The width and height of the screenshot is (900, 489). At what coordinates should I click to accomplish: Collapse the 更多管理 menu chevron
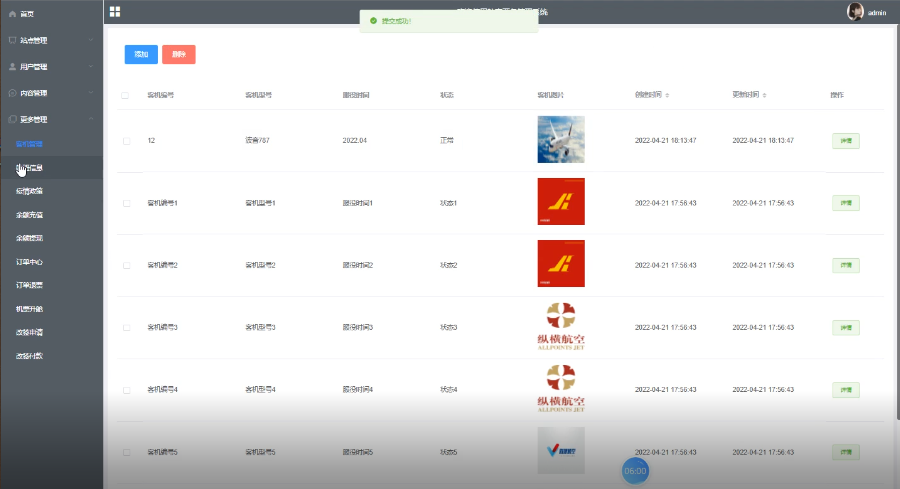point(91,119)
